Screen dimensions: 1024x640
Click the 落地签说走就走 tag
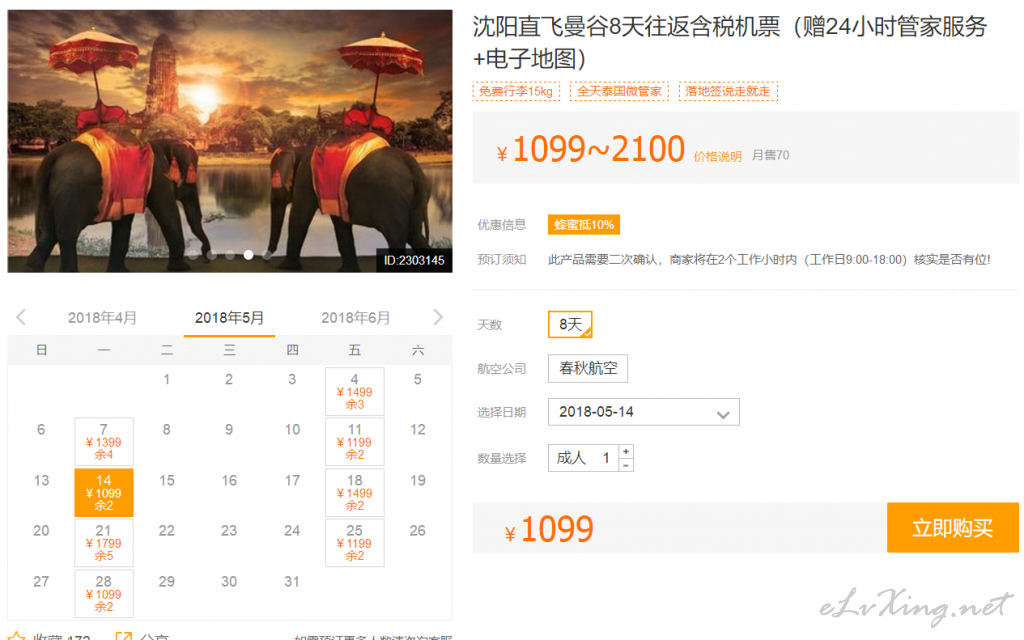pos(728,91)
